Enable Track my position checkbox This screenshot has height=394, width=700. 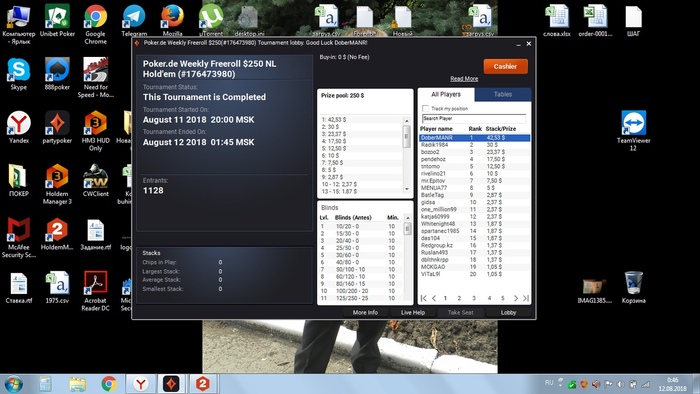click(x=425, y=108)
